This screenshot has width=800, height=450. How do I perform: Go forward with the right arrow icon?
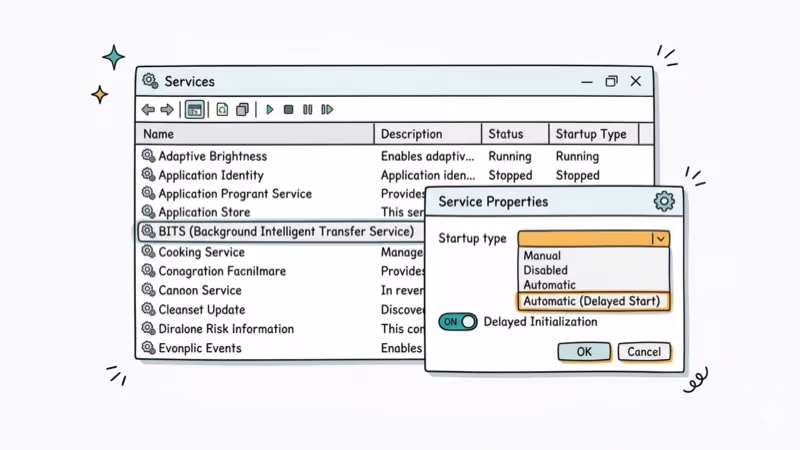[x=167, y=110]
